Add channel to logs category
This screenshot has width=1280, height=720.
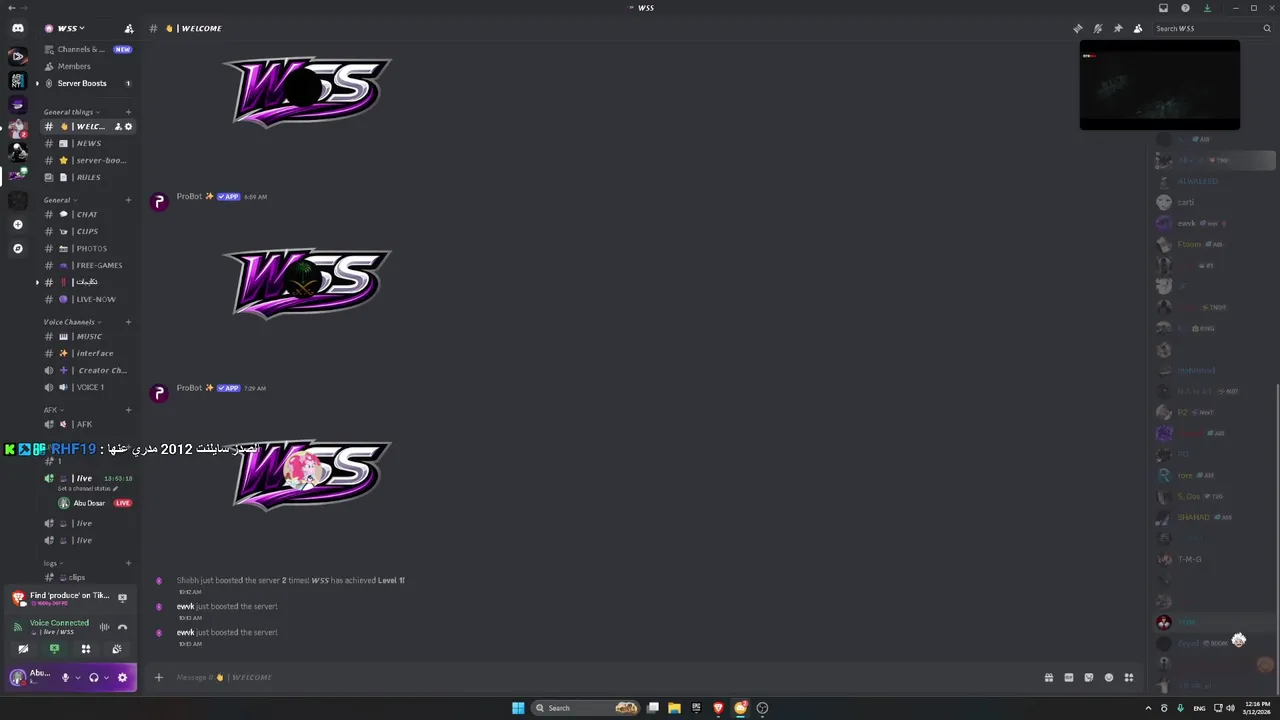(128, 563)
